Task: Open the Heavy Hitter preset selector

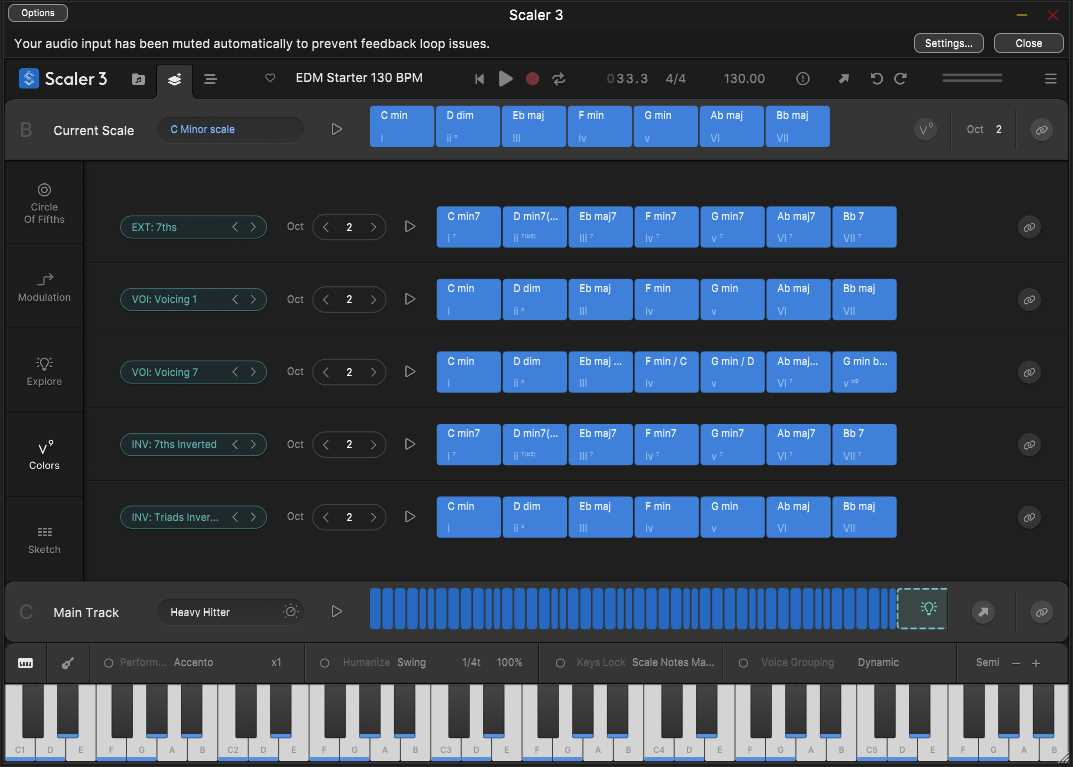Action: pos(233,612)
